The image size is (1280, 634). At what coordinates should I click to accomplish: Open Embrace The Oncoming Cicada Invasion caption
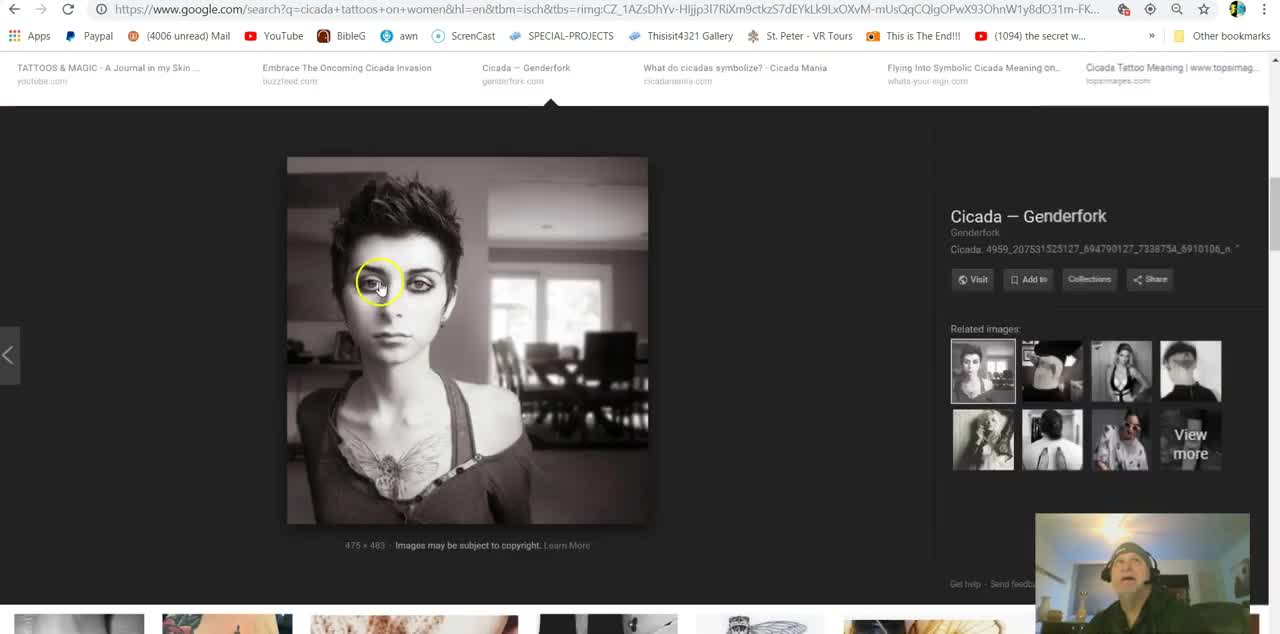point(347,68)
